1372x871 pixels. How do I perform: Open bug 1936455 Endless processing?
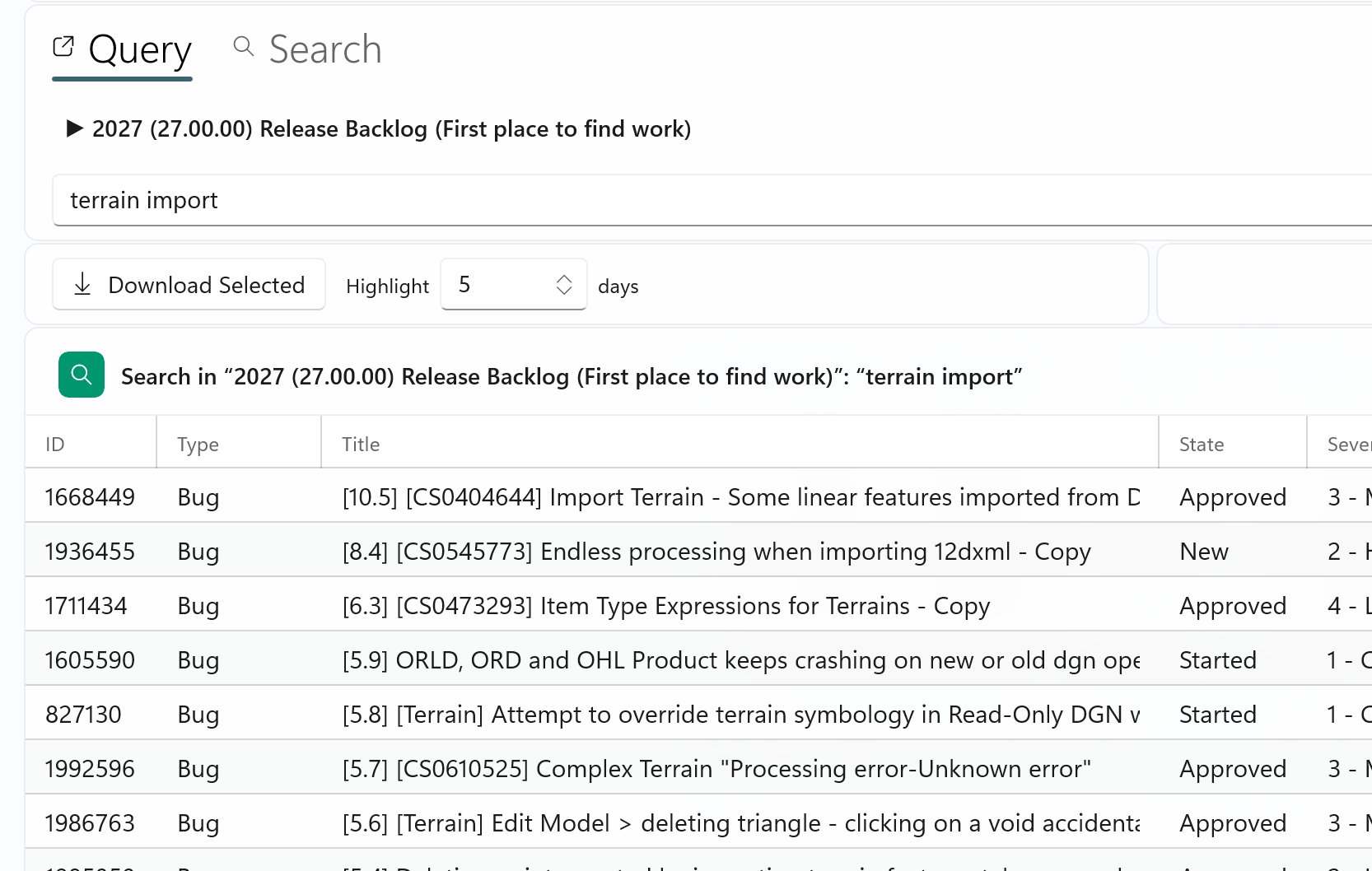716,552
